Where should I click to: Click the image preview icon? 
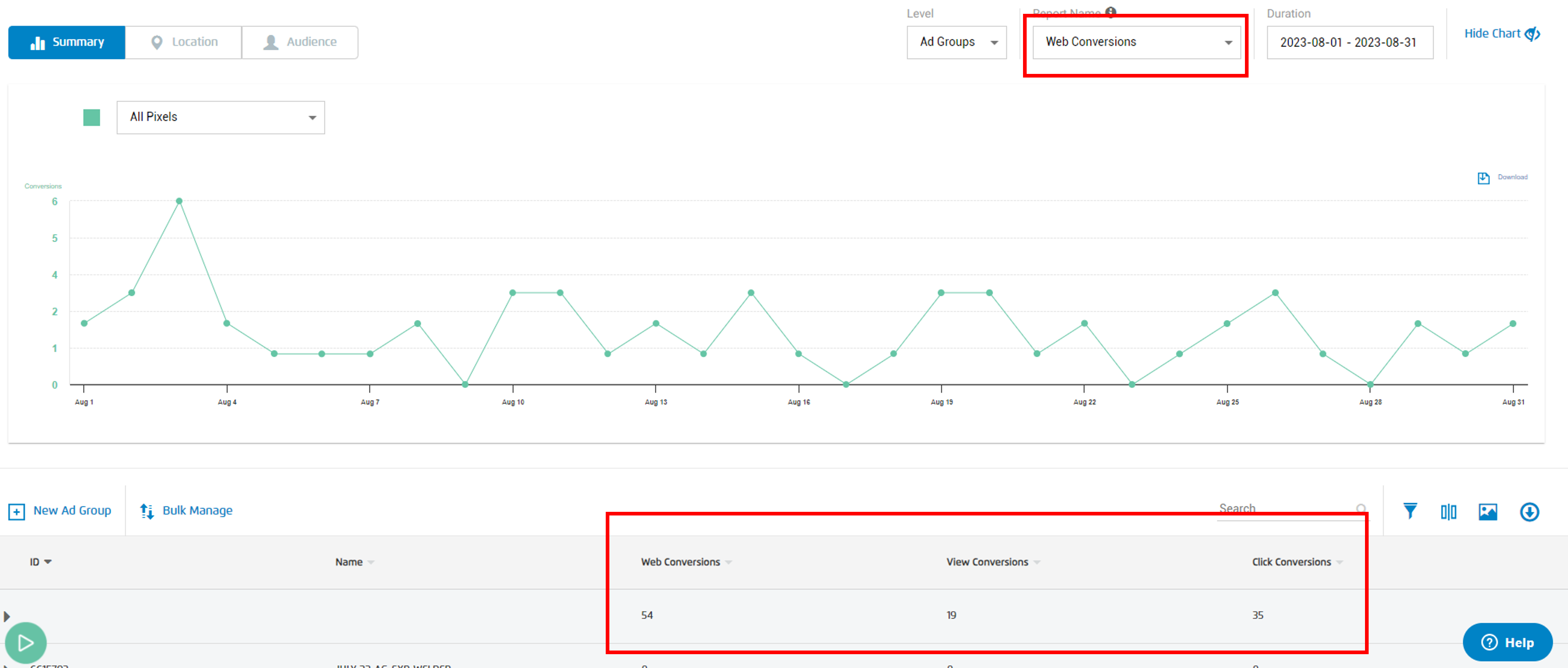click(x=1488, y=511)
